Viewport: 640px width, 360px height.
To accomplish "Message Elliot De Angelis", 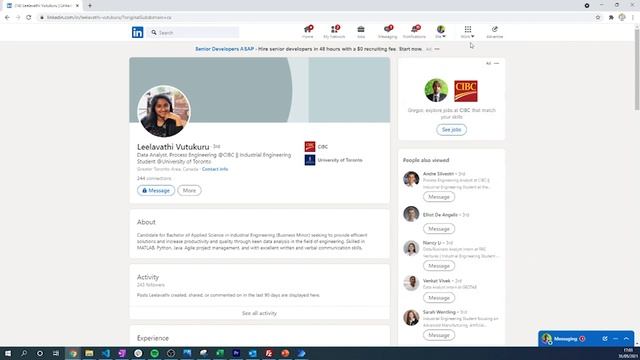I will (x=439, y=229).
